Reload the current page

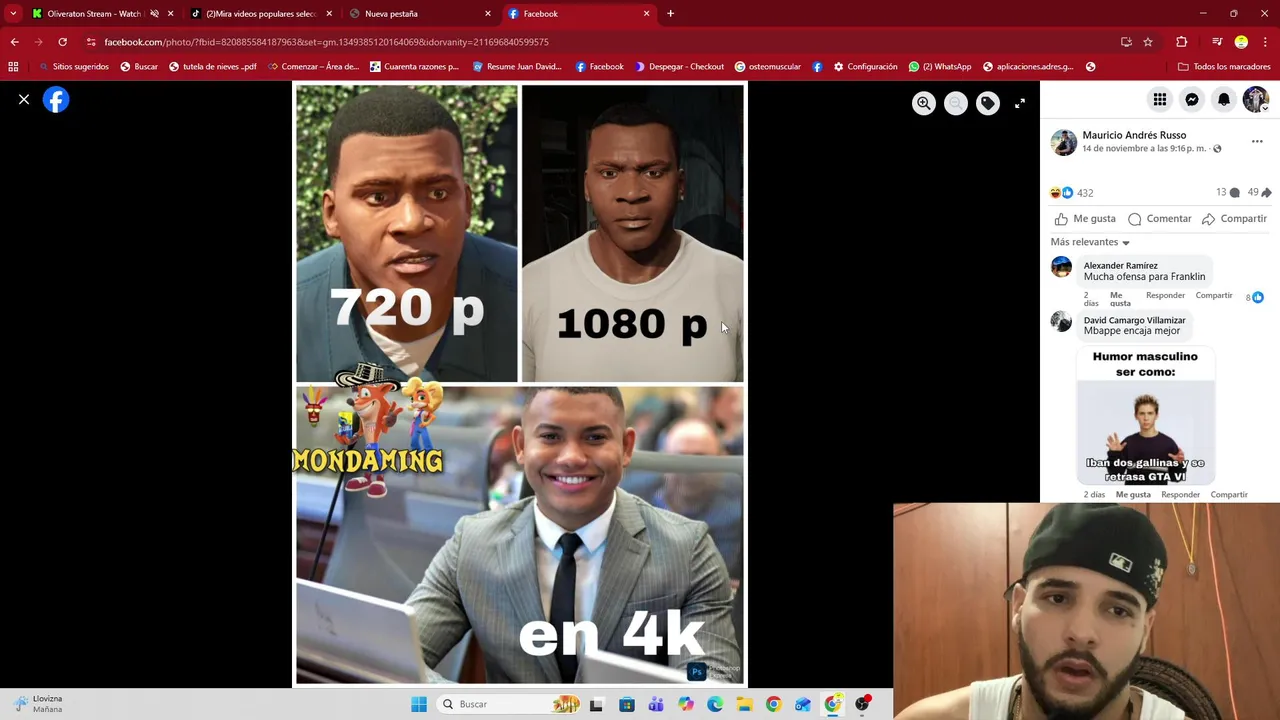pyautogui.click(x=62, y=42)
